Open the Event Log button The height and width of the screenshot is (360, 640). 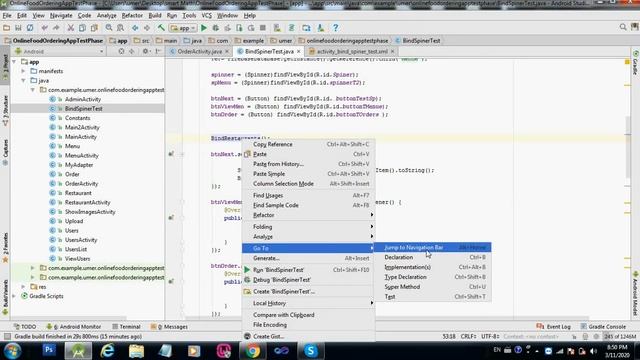tap(553, 327)
